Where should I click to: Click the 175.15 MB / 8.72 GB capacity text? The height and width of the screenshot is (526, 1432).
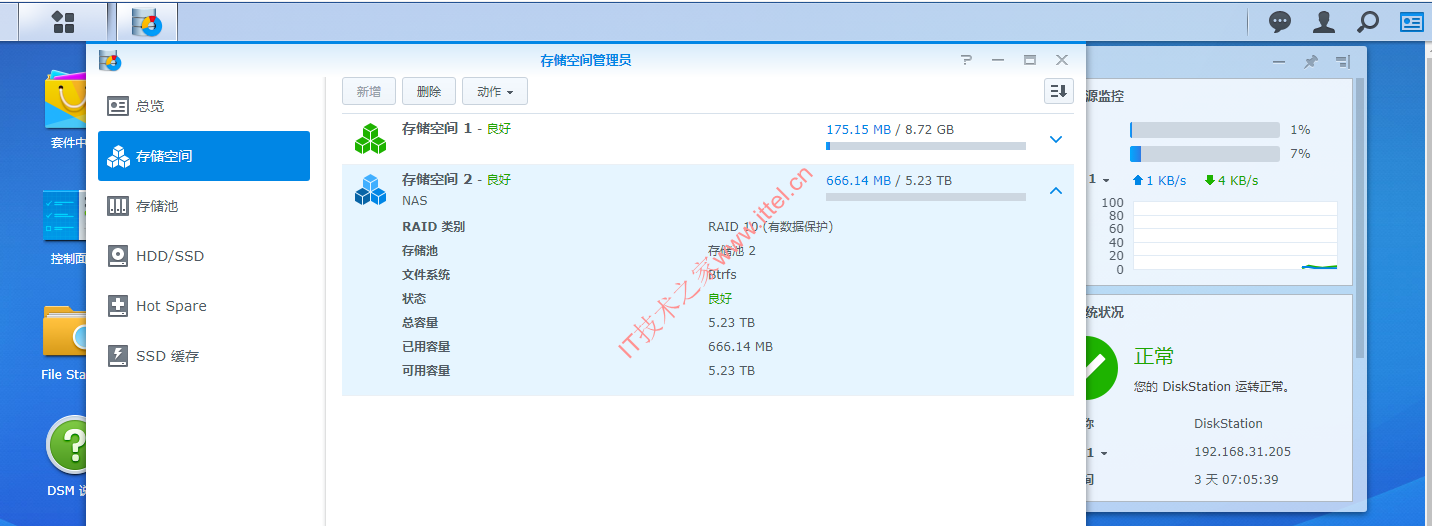pos(890,130)
